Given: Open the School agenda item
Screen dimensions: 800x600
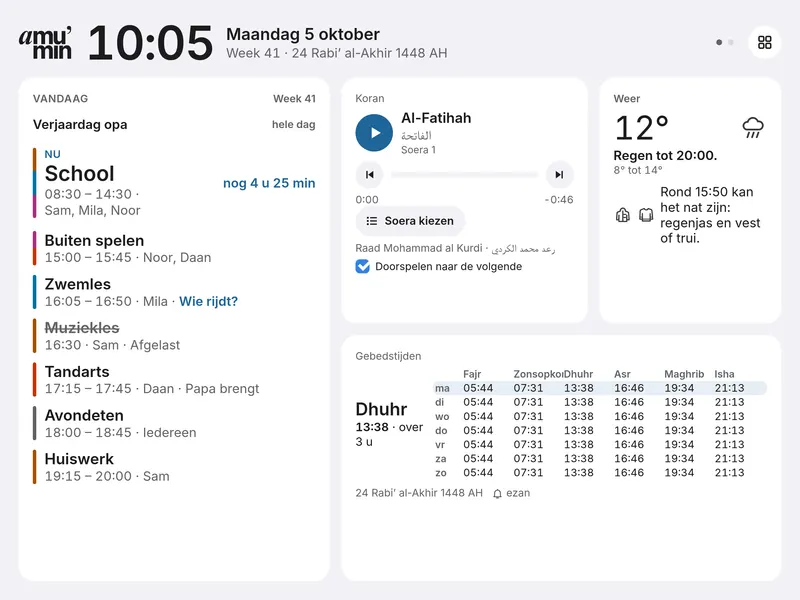Looking at the screenshot, I should [174, 183].
